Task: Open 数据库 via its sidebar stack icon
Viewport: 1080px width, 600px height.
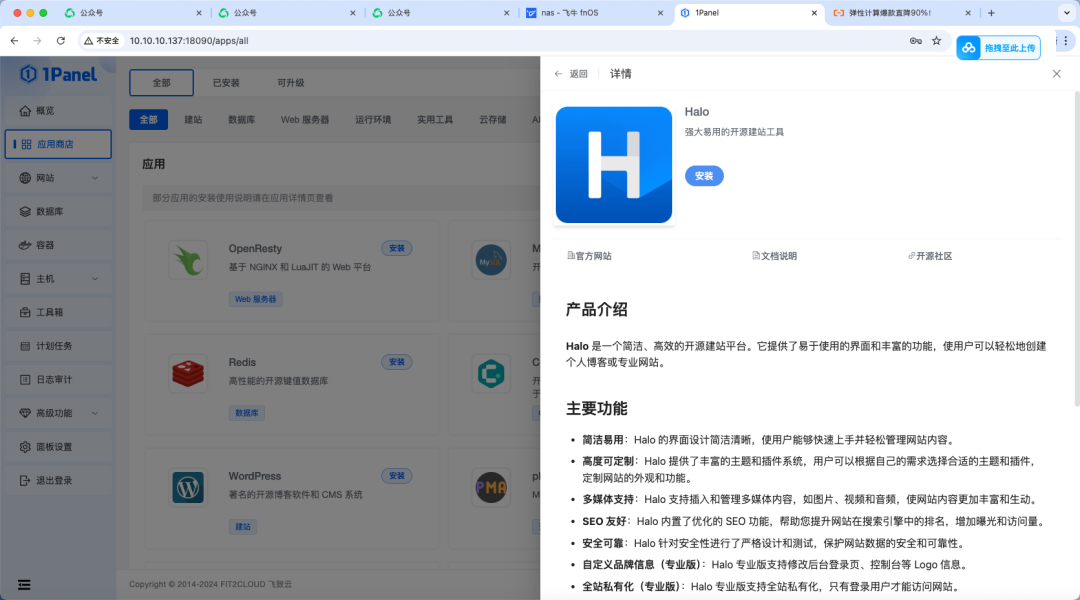Action: (25, 211)
